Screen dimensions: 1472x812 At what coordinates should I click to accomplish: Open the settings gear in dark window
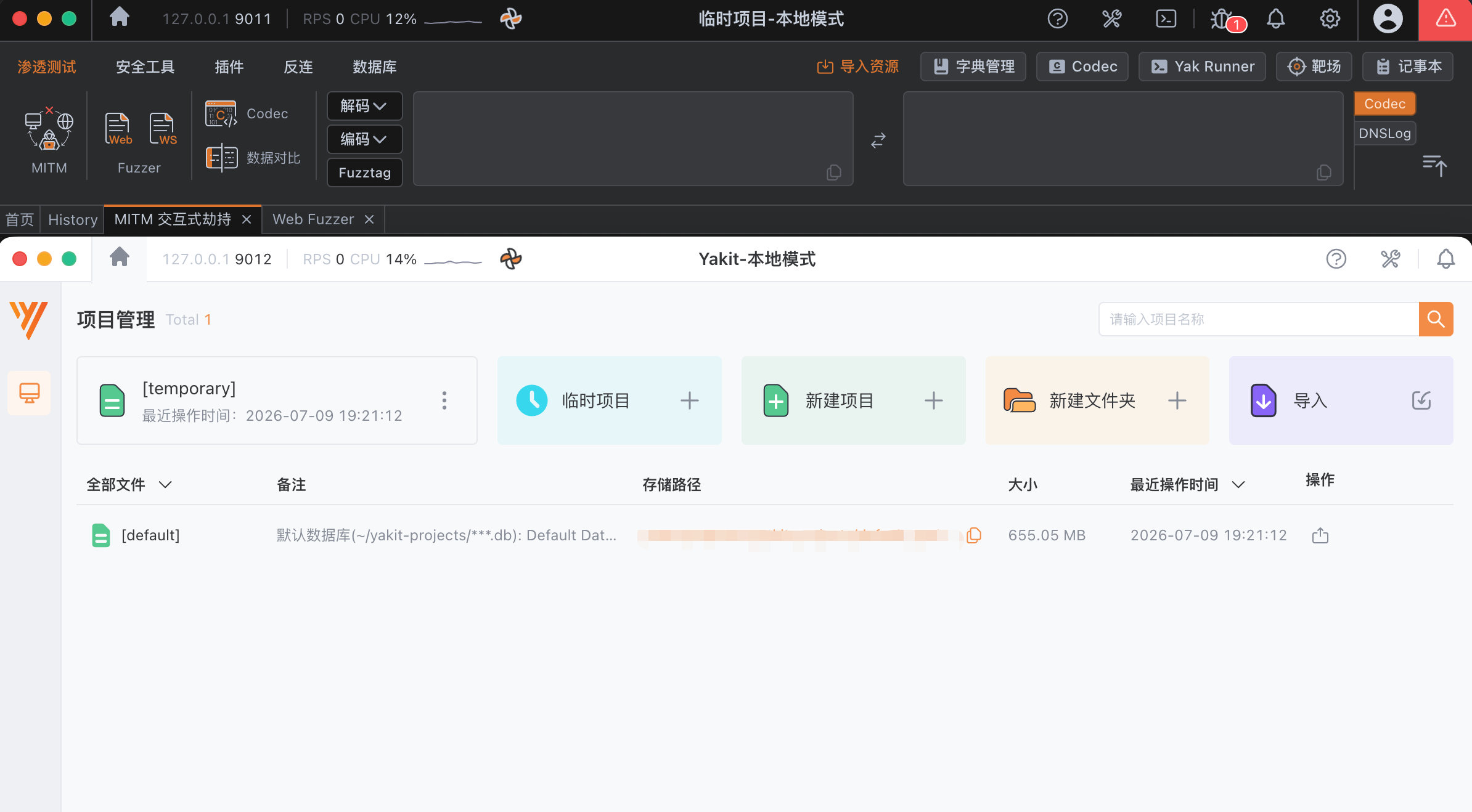click(x=1330, y=18)
